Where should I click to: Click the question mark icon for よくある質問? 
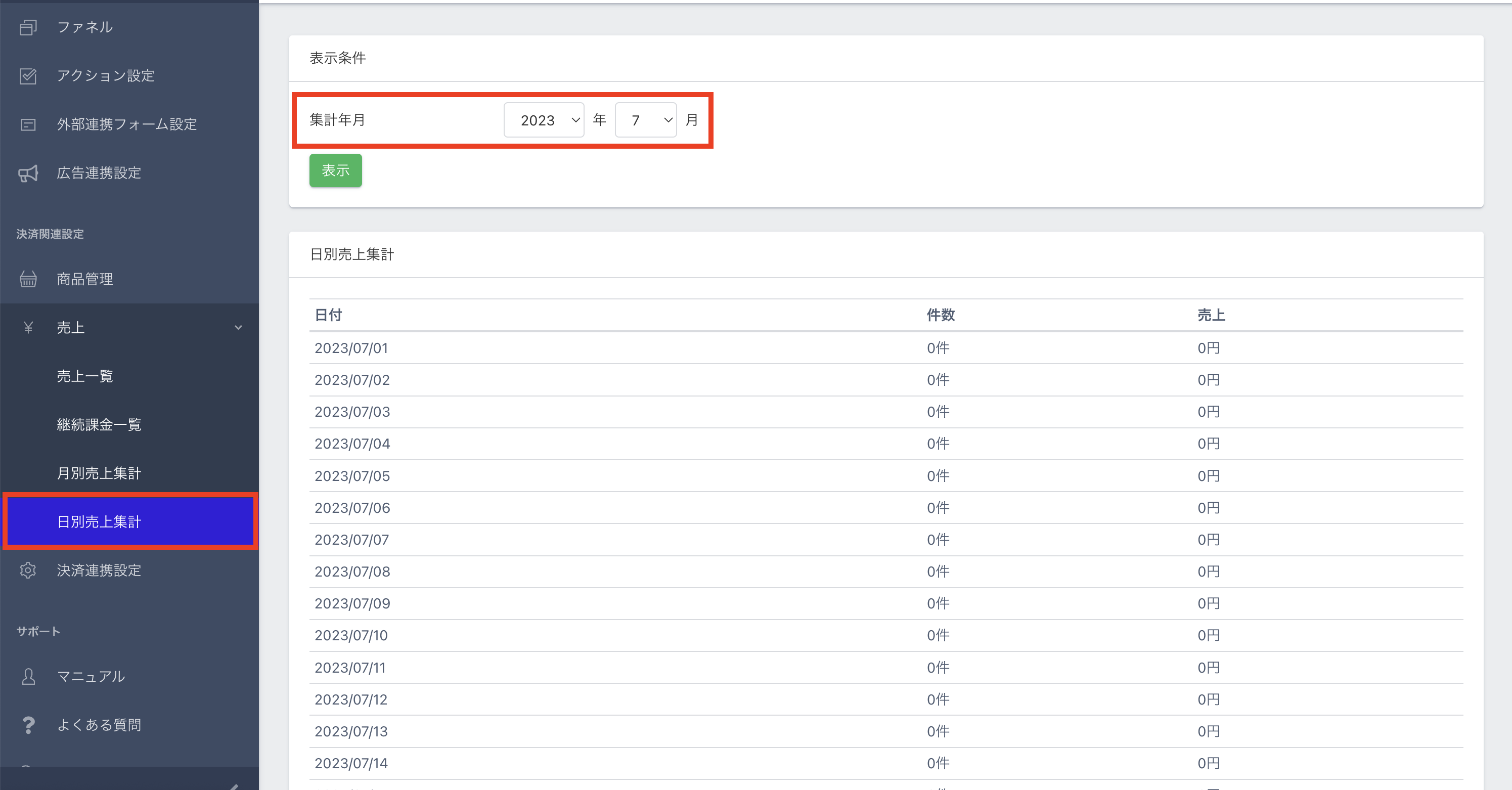click(x=28, y=725)
